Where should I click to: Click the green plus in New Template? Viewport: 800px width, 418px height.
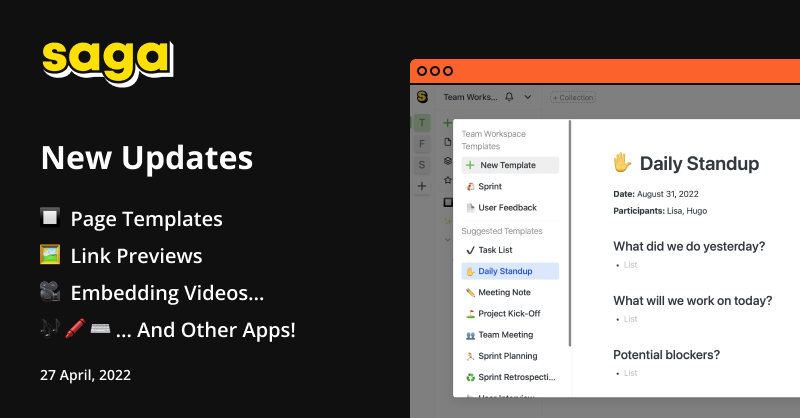[x=470, y=165]
